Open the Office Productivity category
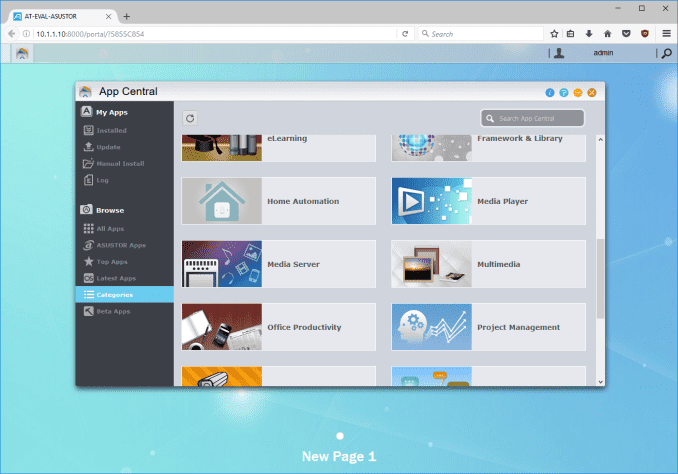Screen dimensions: 678x474 click(x=278, y=327)
